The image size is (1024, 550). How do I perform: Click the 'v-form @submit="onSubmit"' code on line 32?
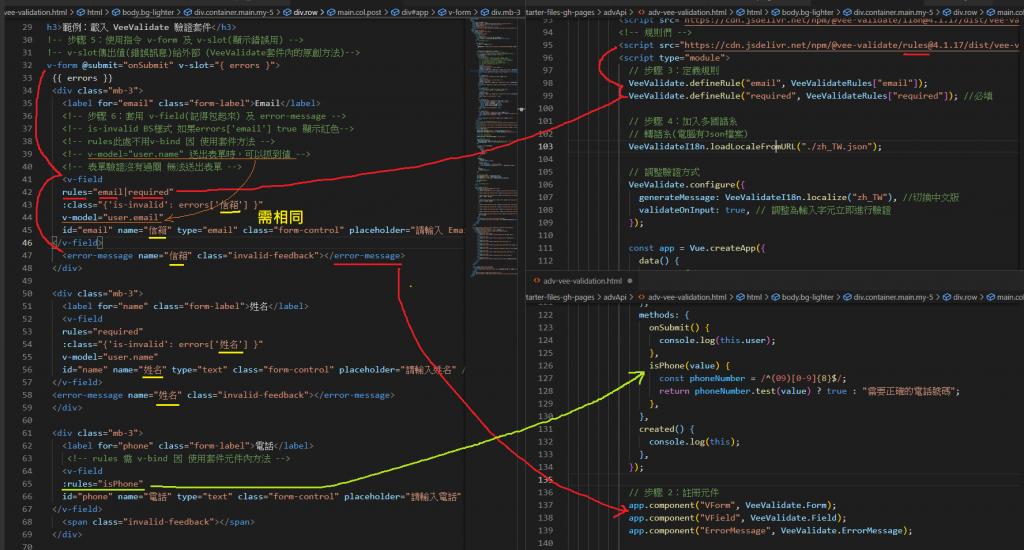(x=110, y=65)
